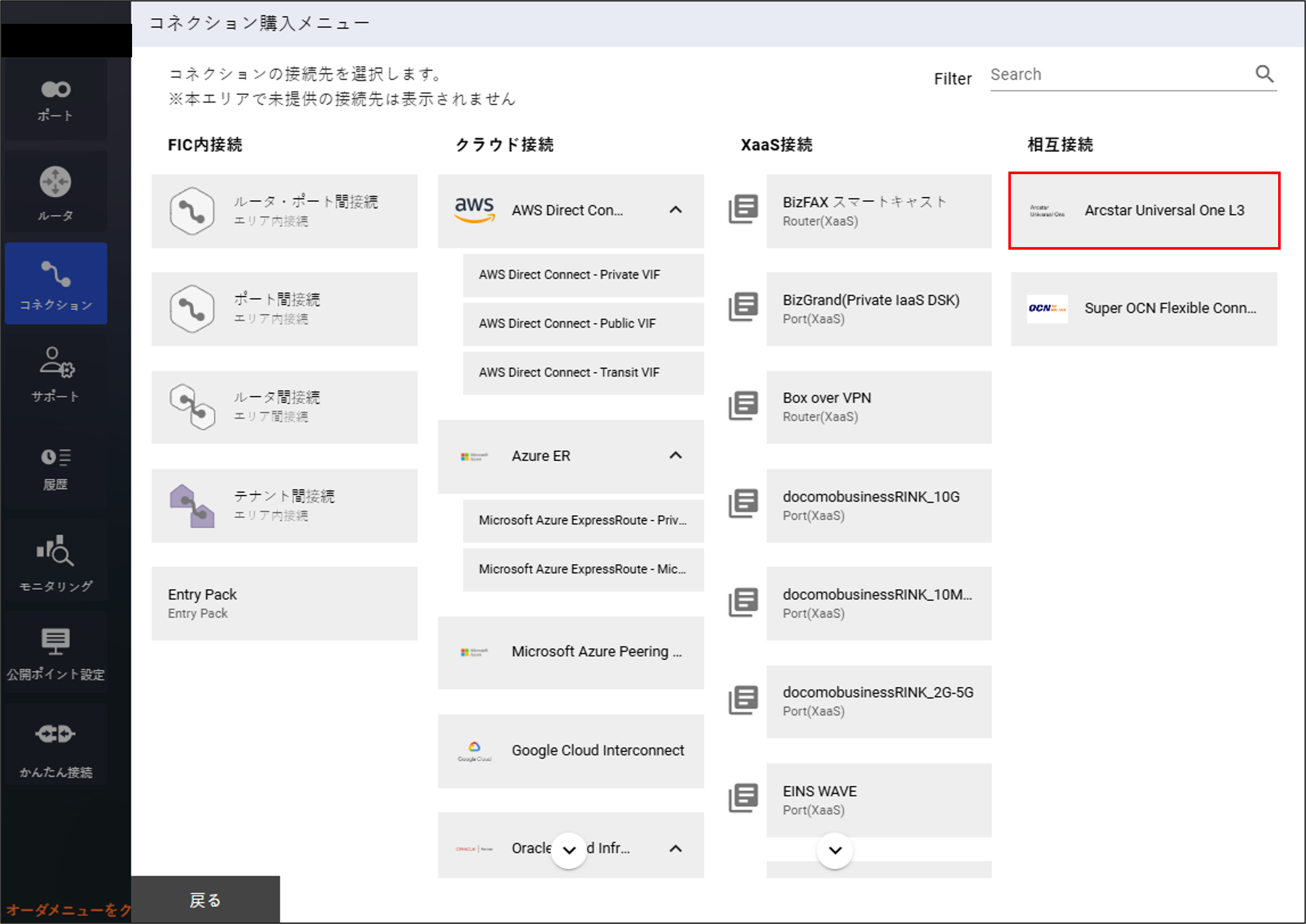The image size is (1306, 924).
Task: Select AWS Direct Connect - Public VIF
Action: (x=583, y=324)
